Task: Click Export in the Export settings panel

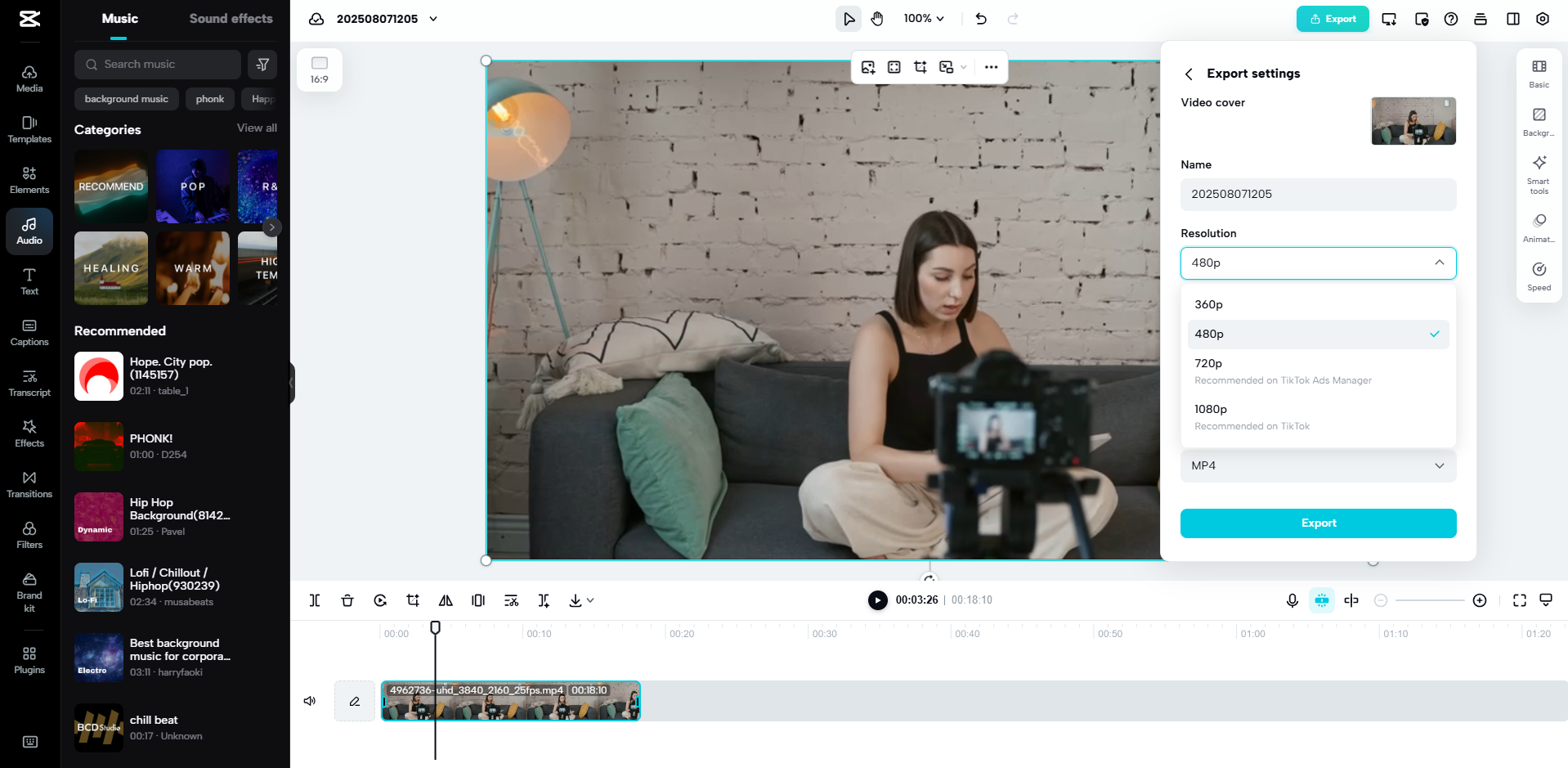Action: [1317, 523]
